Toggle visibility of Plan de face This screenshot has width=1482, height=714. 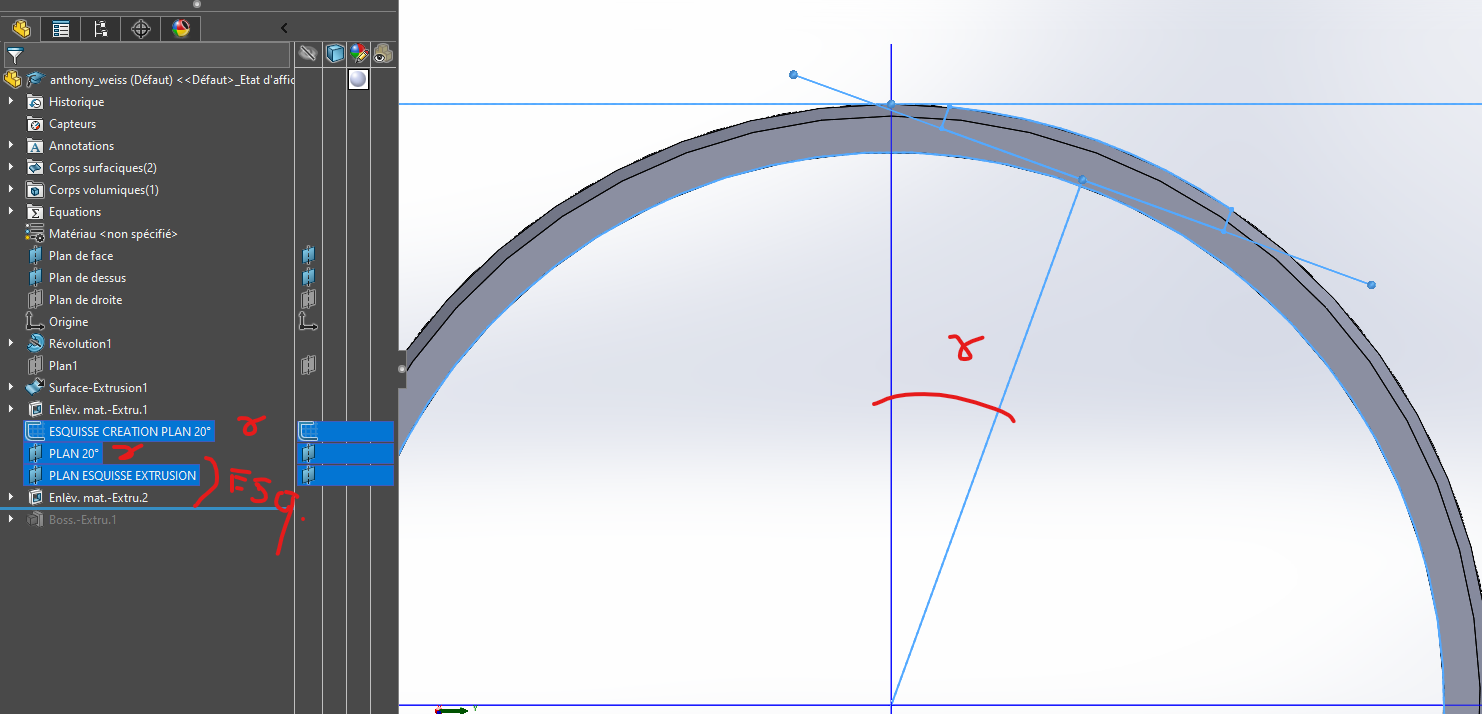pyautogui.click(x=309, y=256)
